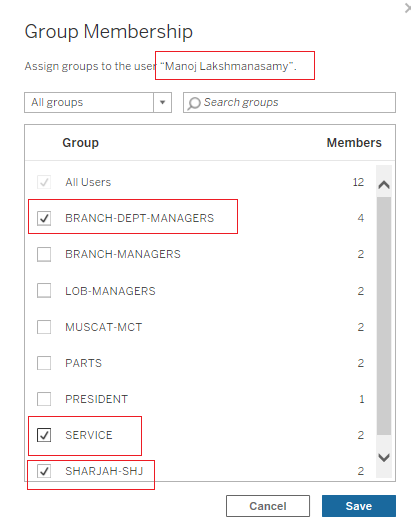
Task: Open the All groups dropdown arrow
Action: point(163,103)
